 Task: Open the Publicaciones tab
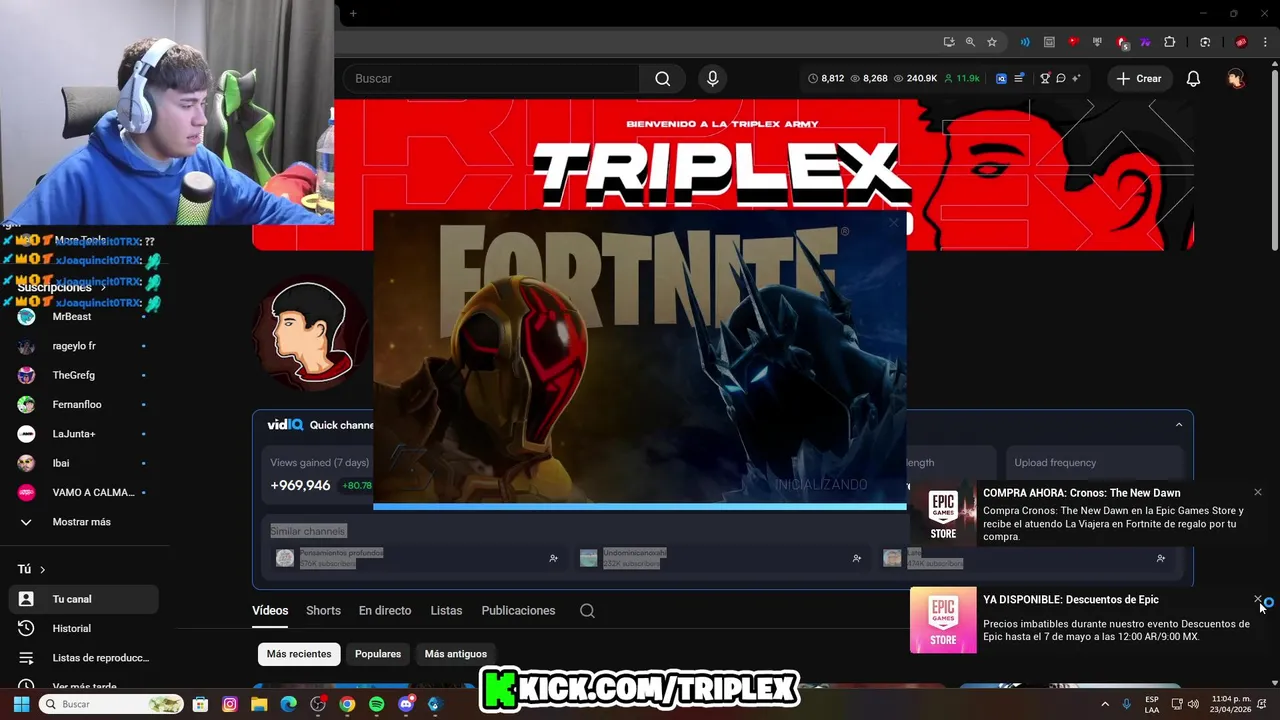[x=518, y=610]
